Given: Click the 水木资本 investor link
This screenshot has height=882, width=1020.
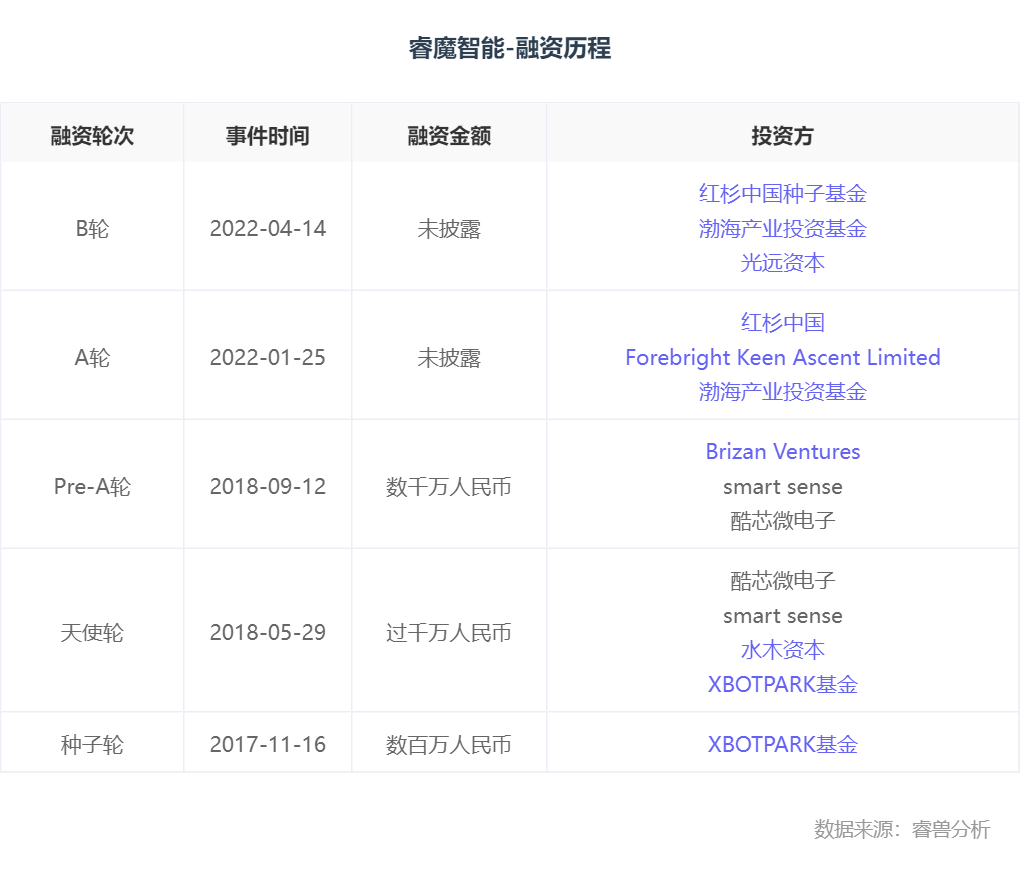Looking at the screenshot, I should pos(783,650).
